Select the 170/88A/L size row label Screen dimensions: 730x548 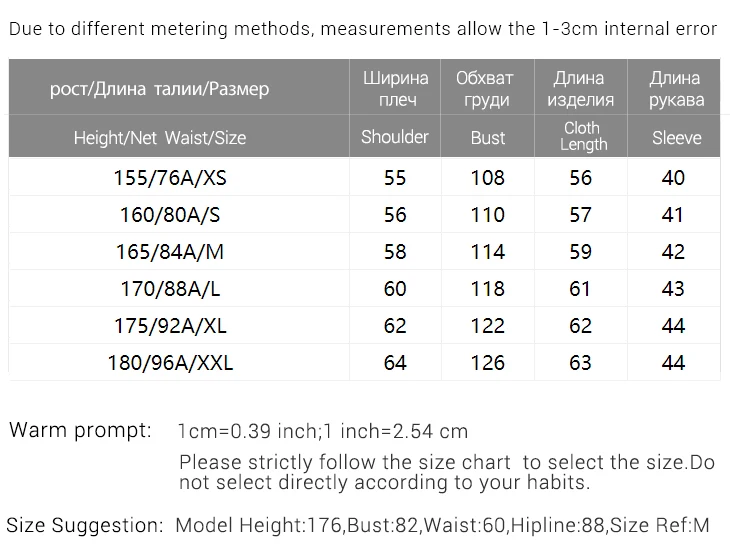point(170,289)
